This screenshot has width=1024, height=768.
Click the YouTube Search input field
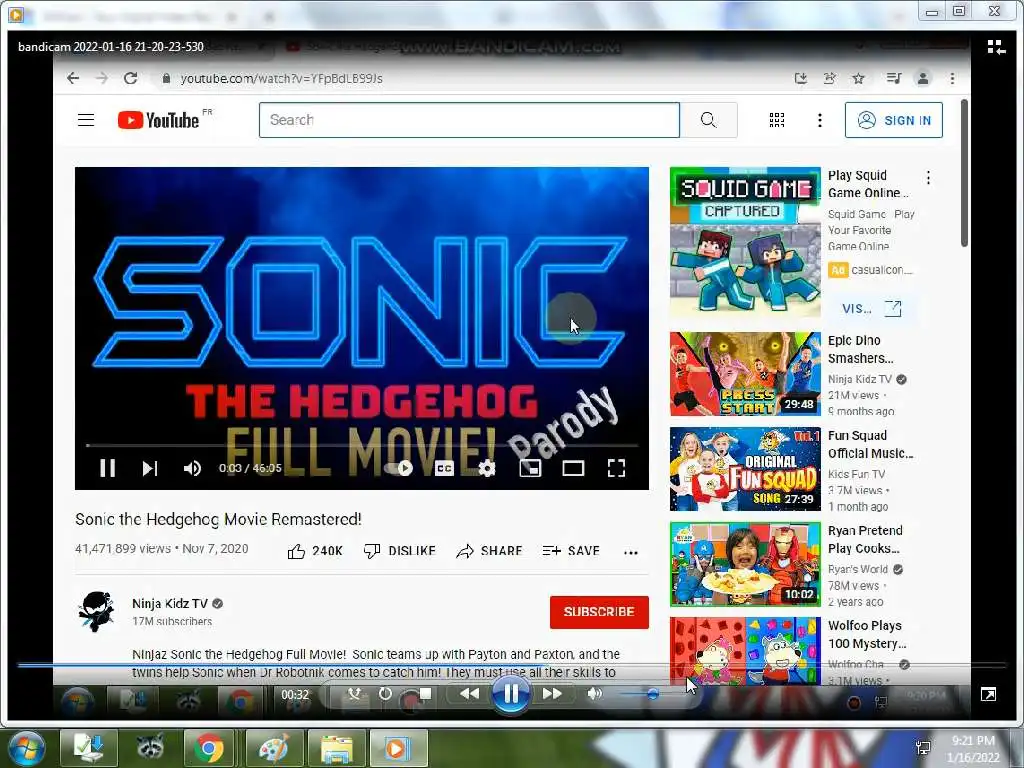(x=469, y=120)
